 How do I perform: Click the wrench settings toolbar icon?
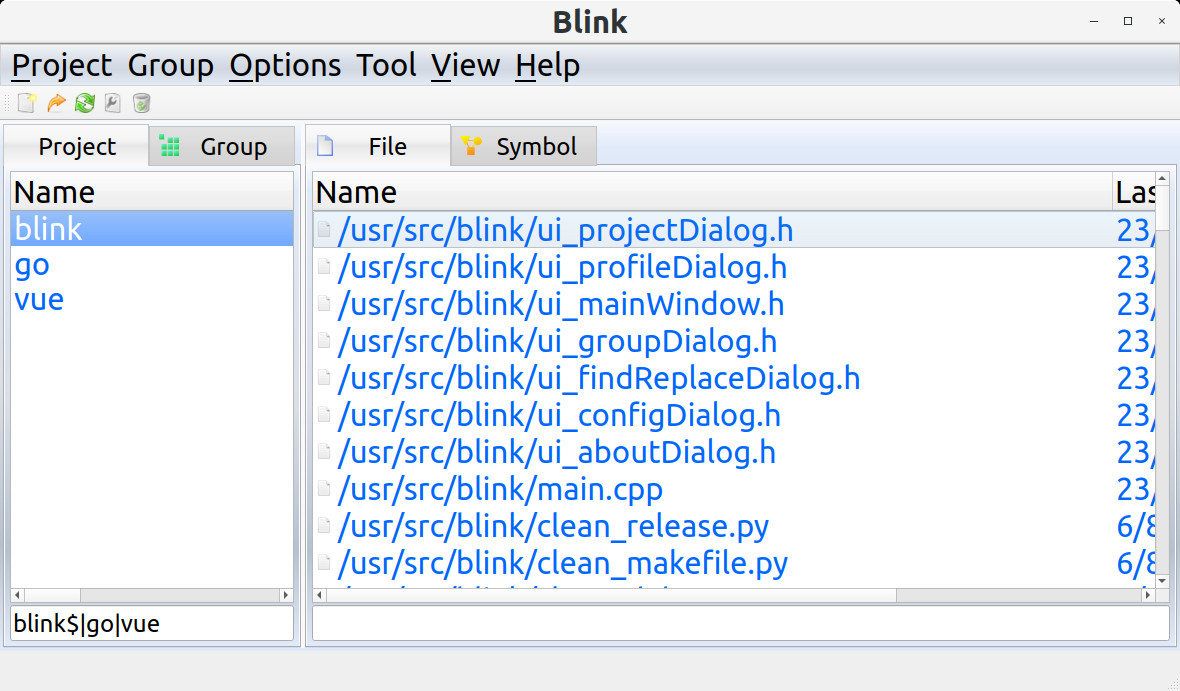(112, 102)
